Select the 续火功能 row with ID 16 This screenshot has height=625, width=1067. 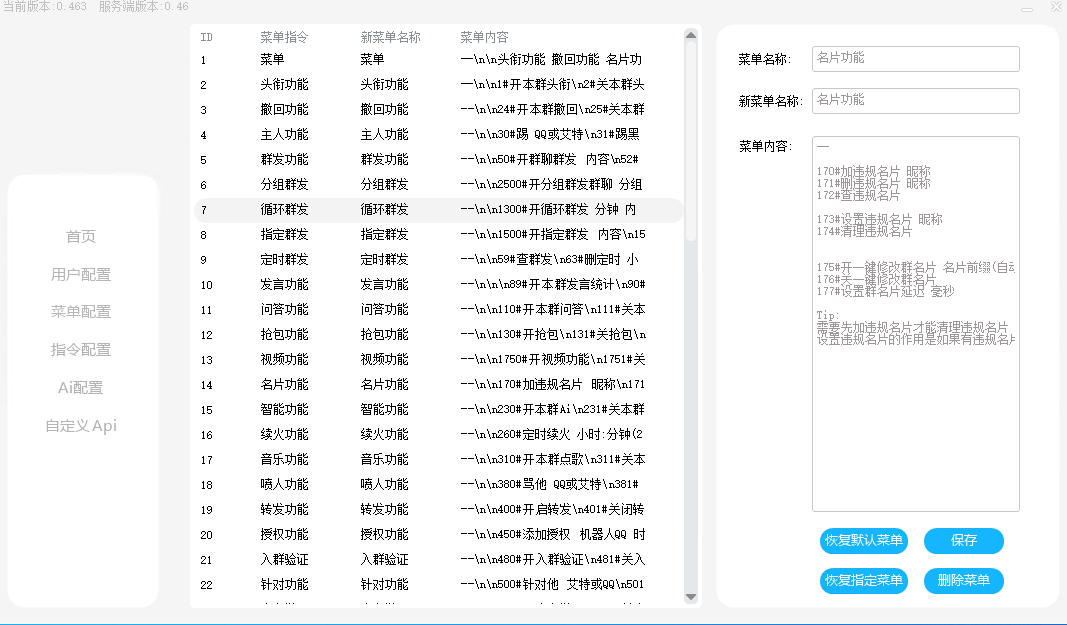click(x=438, y=435)
